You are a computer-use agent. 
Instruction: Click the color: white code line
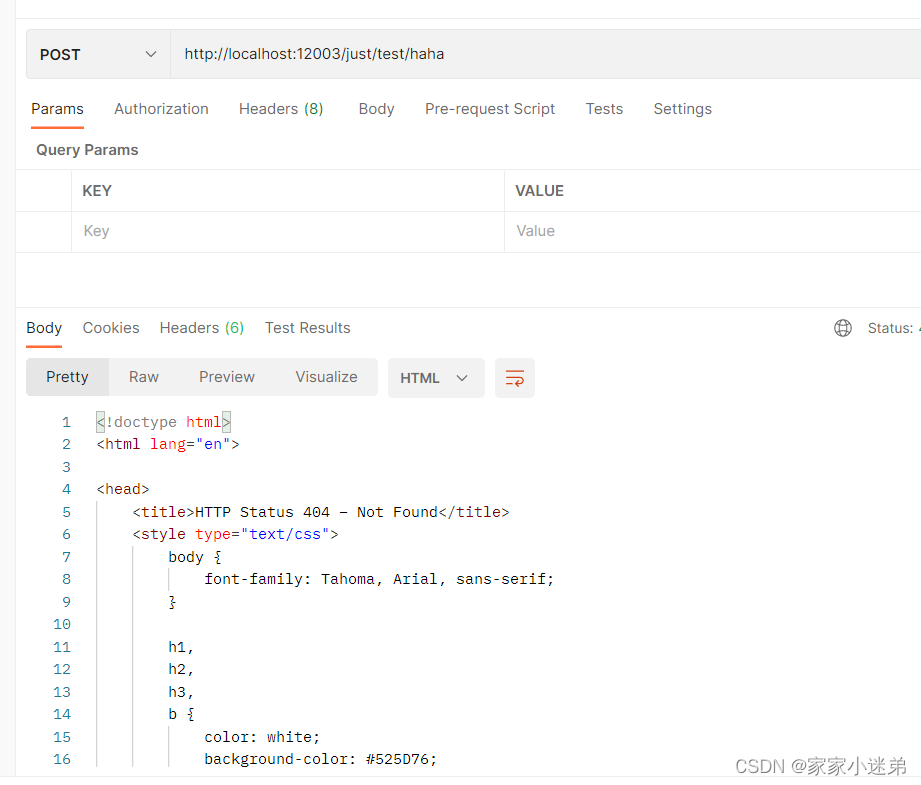262,737
